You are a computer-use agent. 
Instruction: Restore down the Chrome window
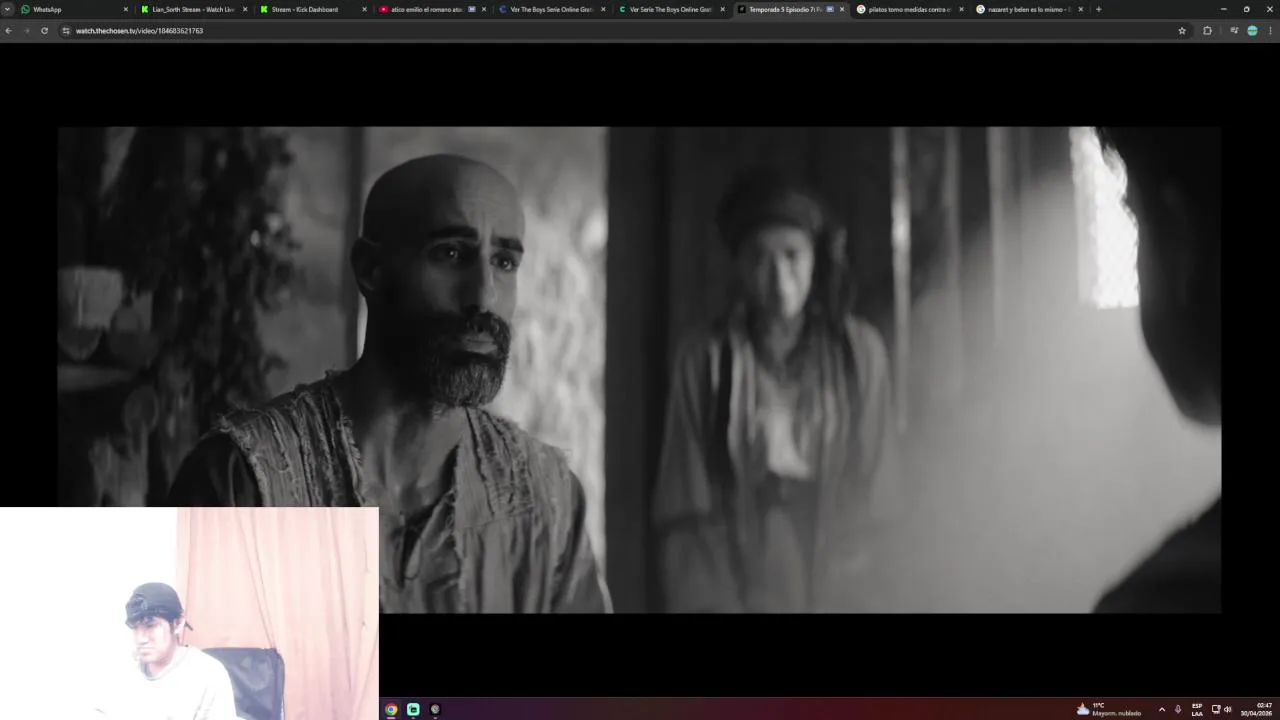coord(1246,9)
